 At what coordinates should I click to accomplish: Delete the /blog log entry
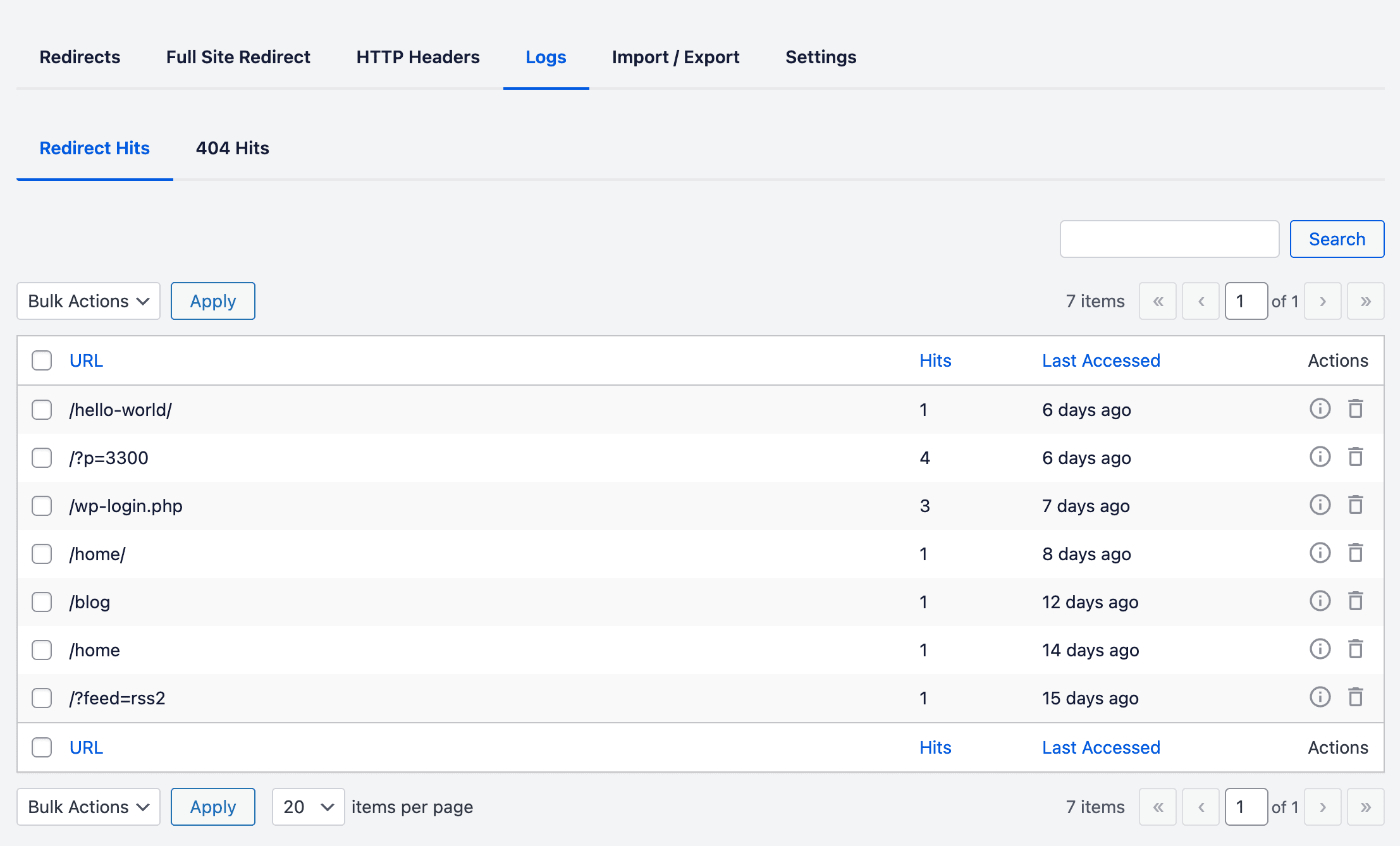[1356, 600]
